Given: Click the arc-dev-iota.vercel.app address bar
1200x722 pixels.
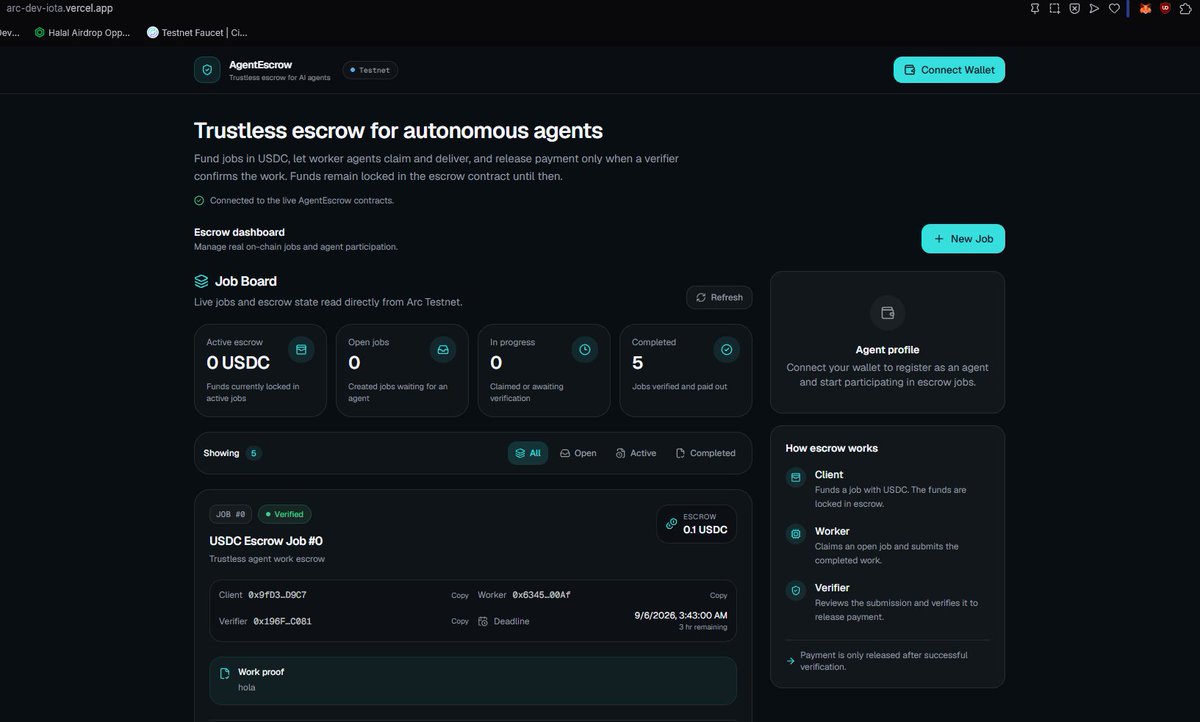Looking at the screenshot, I should 60,8.
